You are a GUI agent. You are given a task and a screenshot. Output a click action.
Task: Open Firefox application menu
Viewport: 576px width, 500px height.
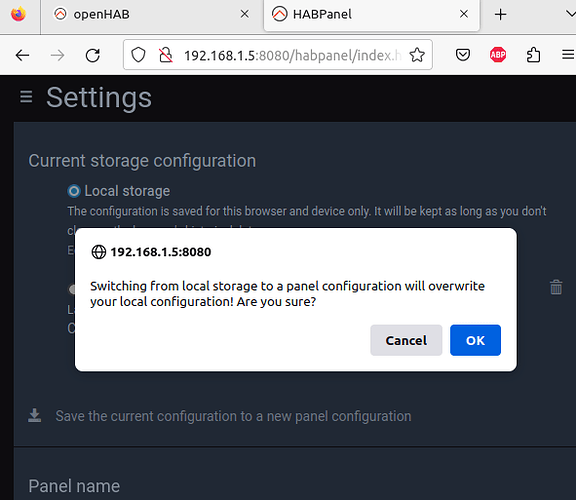[568, 55]
